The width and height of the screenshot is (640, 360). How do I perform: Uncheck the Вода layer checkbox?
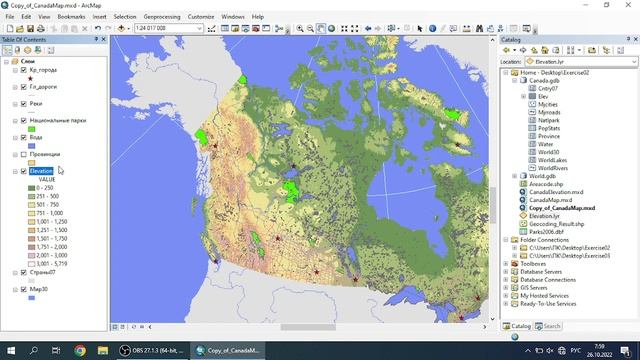click(24, 138)
